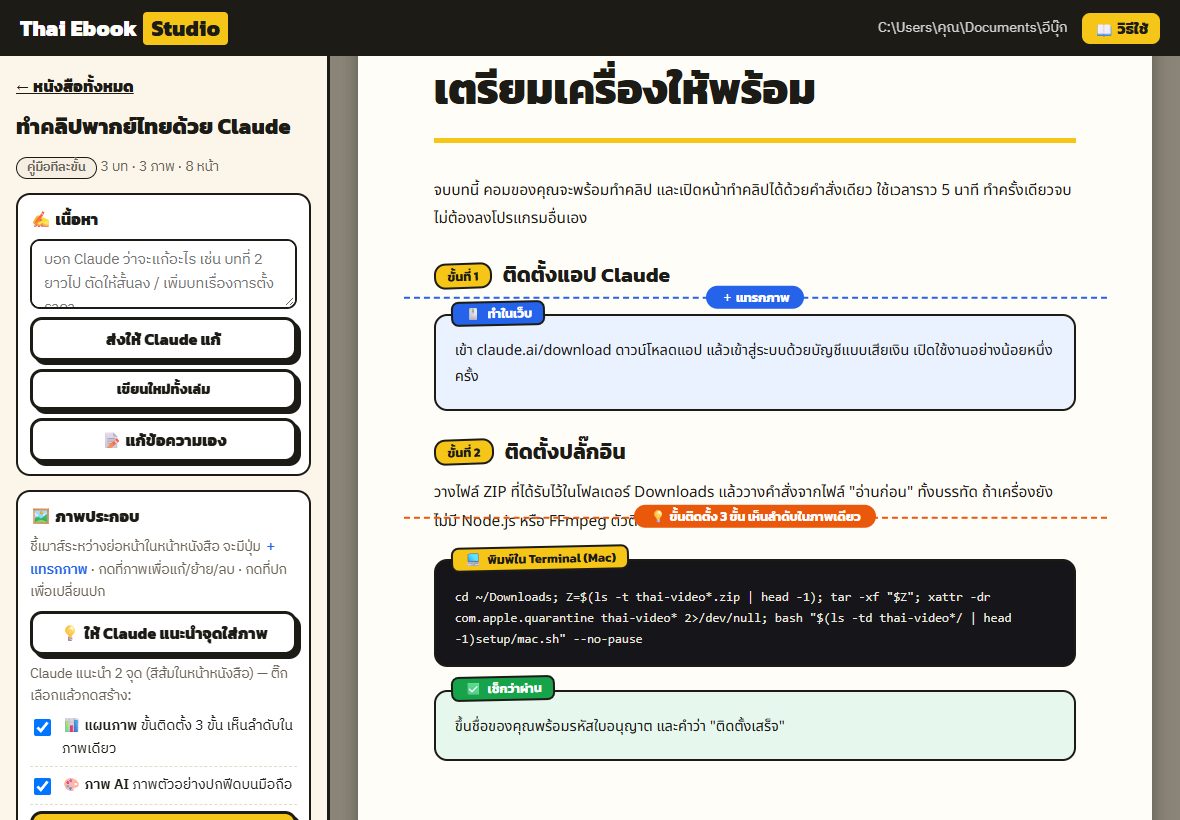Screen dimensions: 1180x820
Task: Click the orange ขั้นติดตั้ง 3 ขั้น suggestion marker
Action: coord(756,516)
